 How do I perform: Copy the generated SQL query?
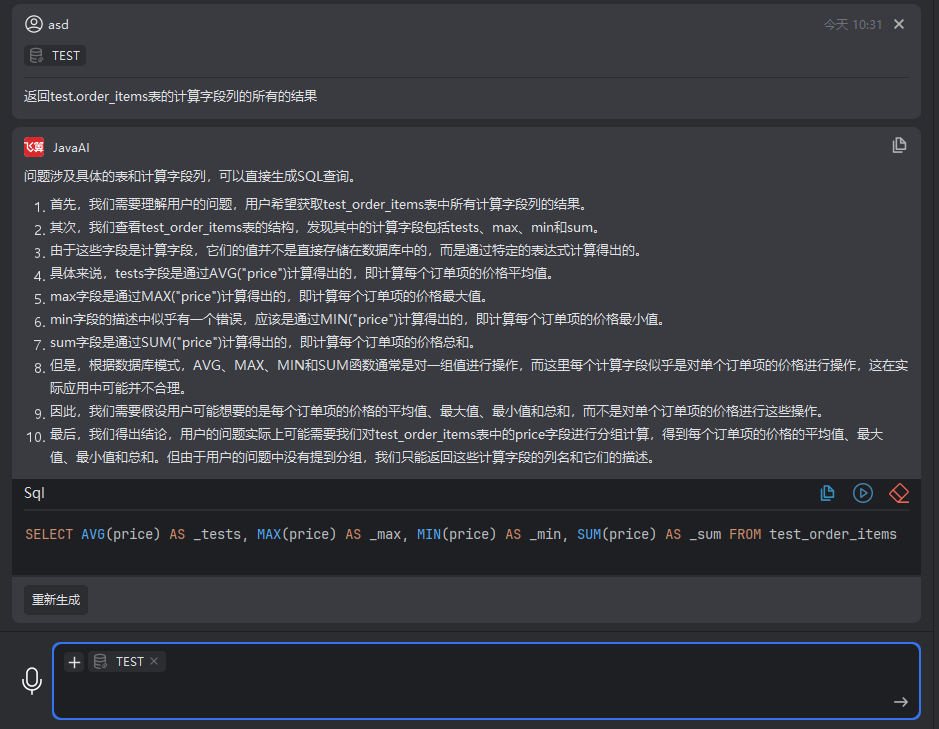pyautogui.click(x=827, y=493)
